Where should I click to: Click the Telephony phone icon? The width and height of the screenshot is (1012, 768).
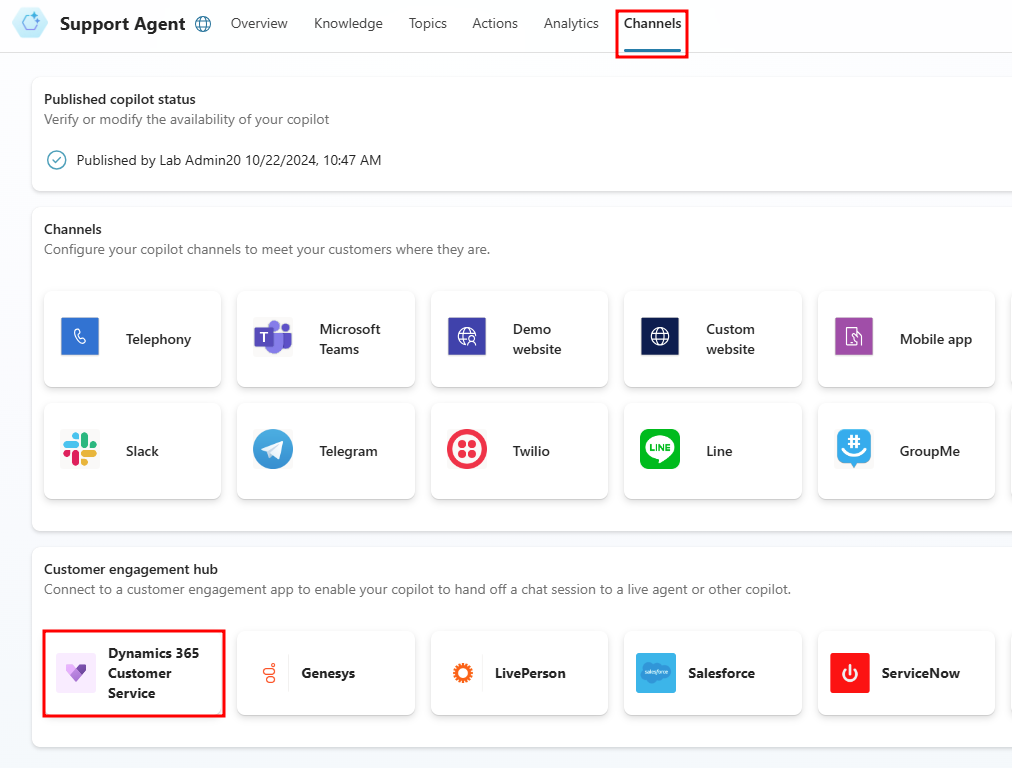[80, 336]
